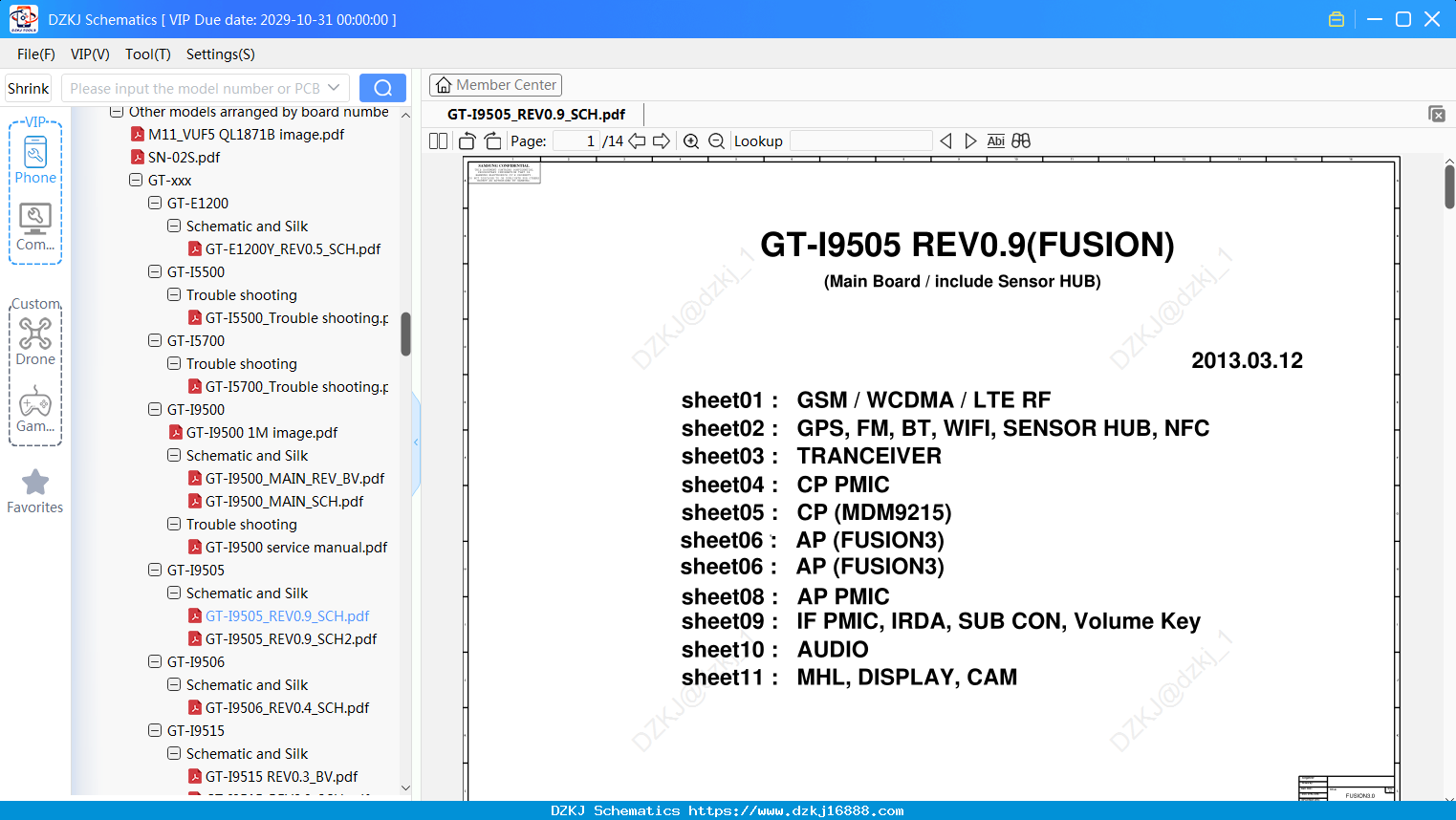Collapse the GT-I5700 node
This screenshot has width=1456, height=820.
(155, 341)
